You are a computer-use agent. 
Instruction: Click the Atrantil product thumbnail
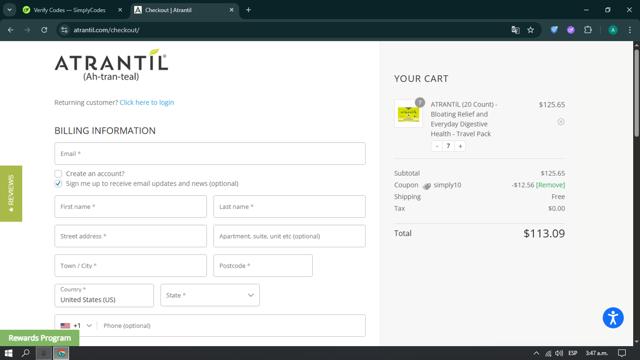408,113
